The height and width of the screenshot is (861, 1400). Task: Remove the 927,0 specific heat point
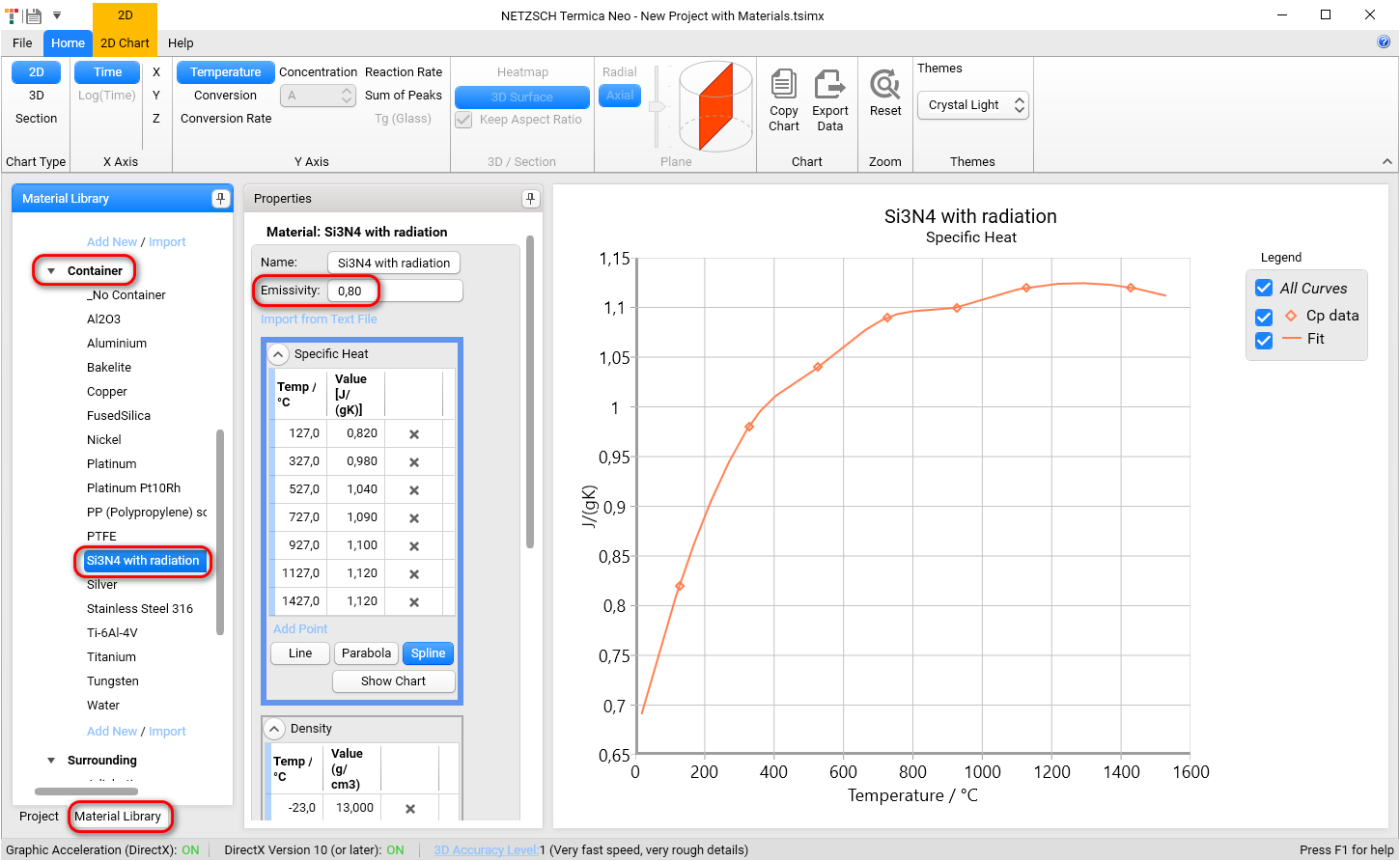[x=414, y=546]
